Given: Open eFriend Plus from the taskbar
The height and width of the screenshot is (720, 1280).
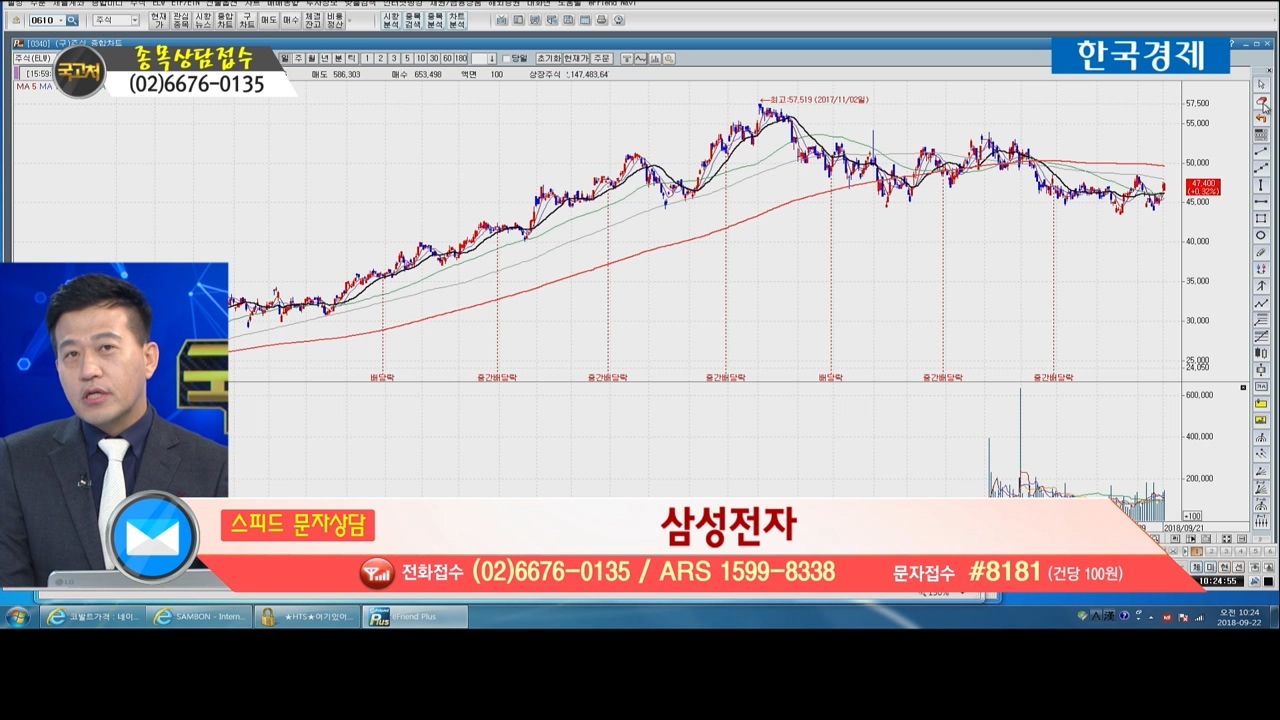Looking at the screenshot, I should point(412,617).
